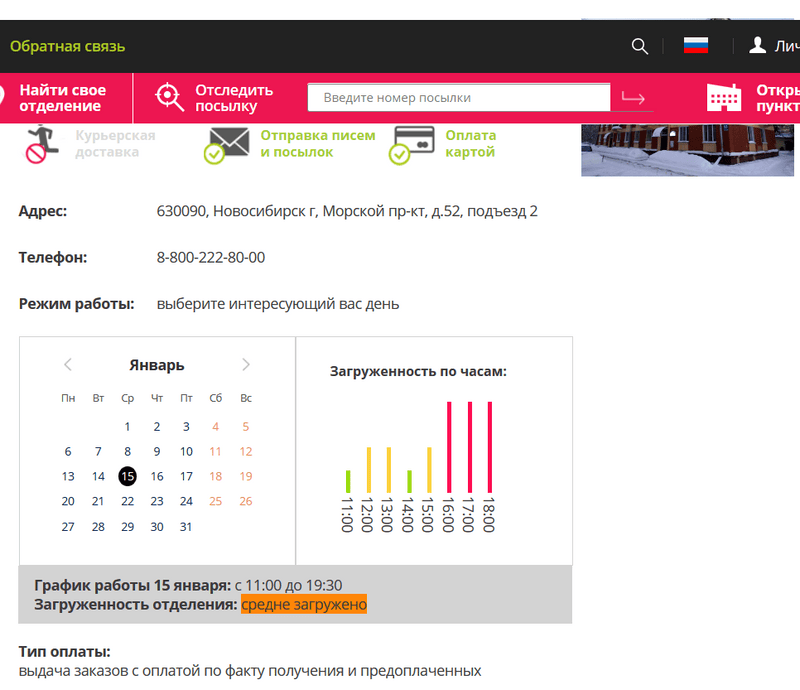This screenshot has height=690, width=800.
Task: Select January 29 in calendar
Action: click(x=127, y=527)
